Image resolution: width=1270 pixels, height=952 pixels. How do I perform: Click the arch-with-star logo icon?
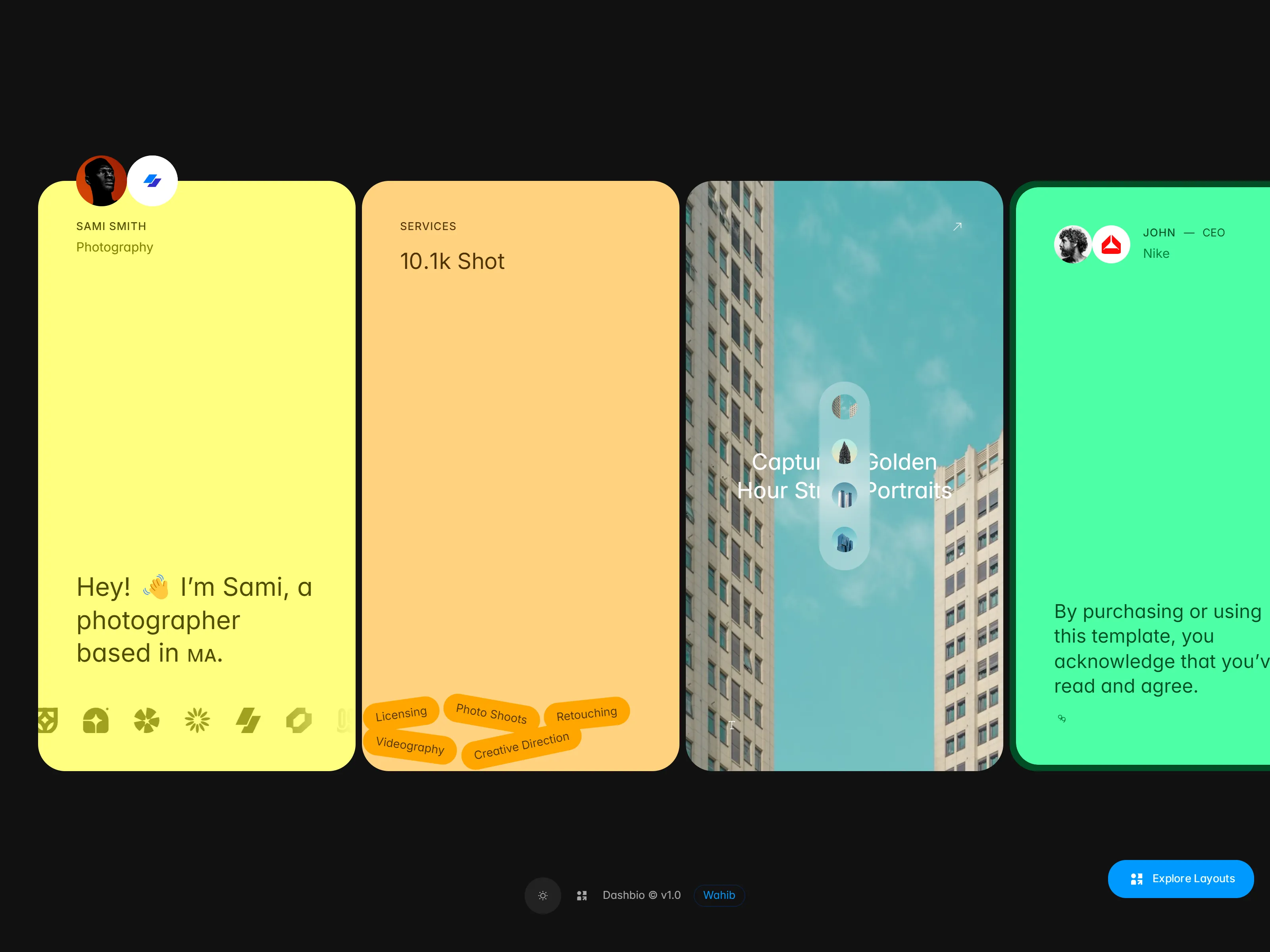(96, 720)
